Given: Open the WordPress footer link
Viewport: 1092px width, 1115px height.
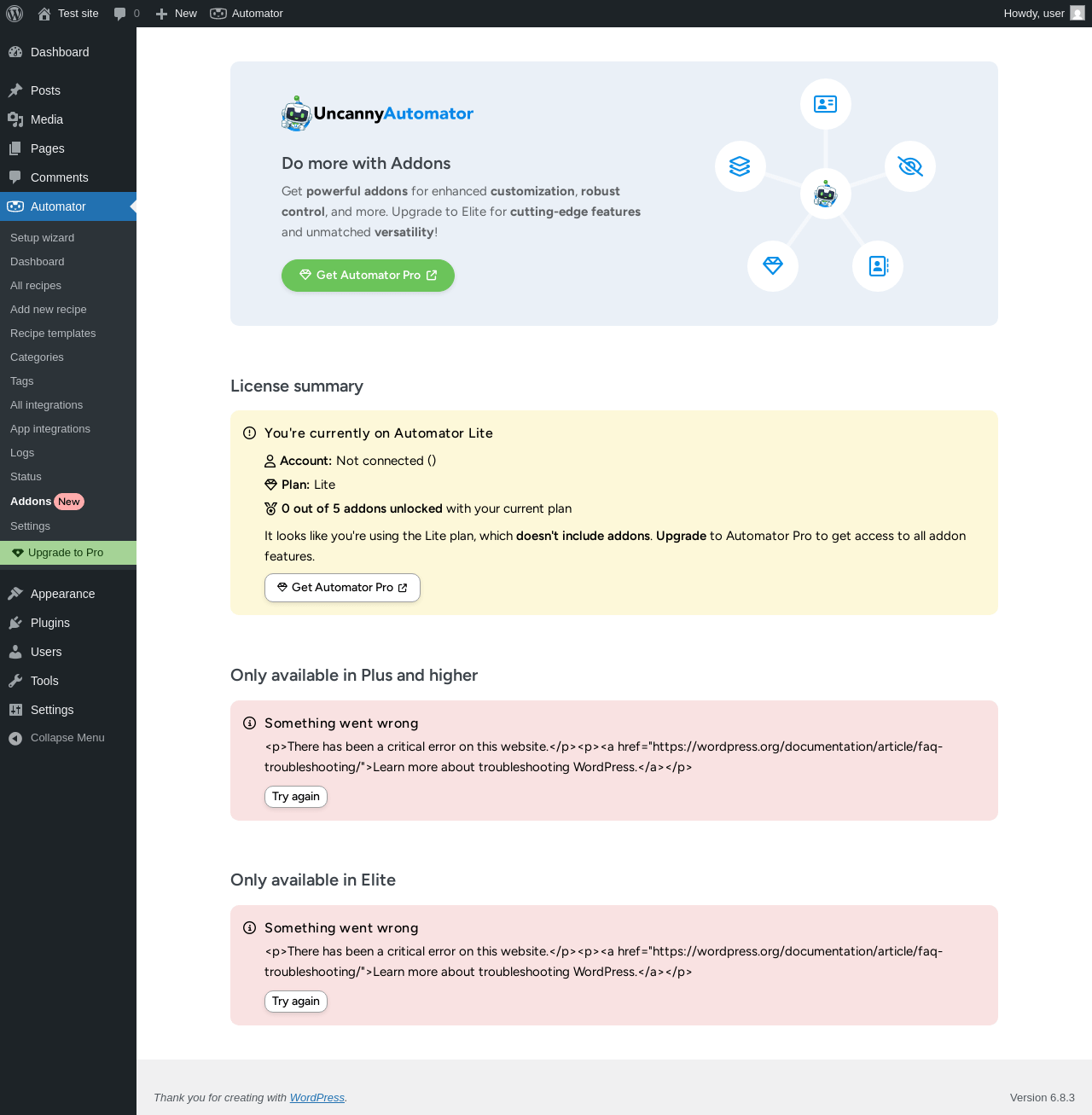Looking at the screenshot, I should point(317,1098).
